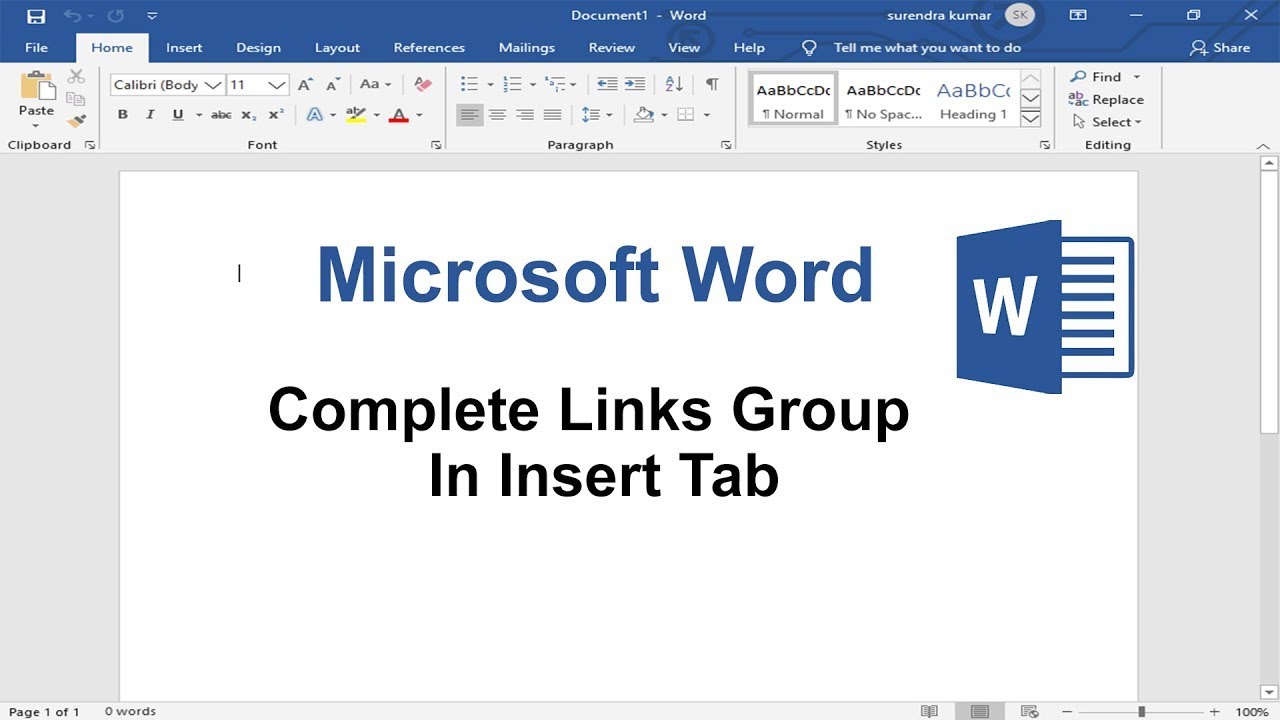Switch to Read Mode view icon
The width and height of the screenshot is (1280, 720).
[929, 711]
